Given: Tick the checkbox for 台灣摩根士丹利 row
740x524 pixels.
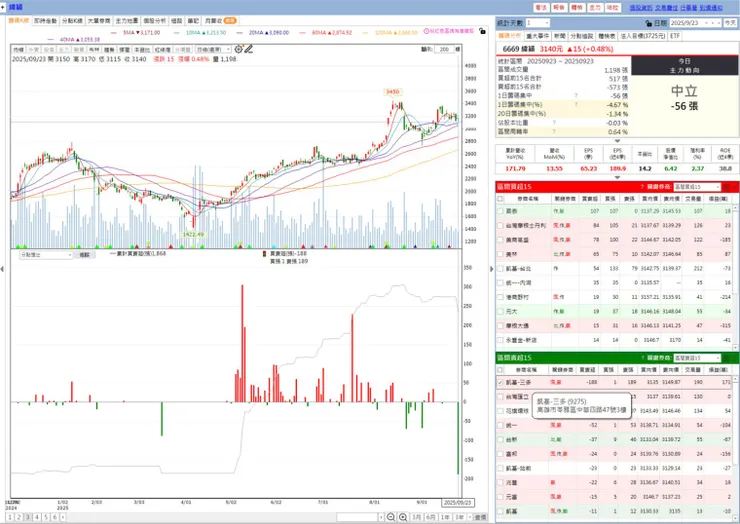Looking at the screenshot, I should point(500,226).
